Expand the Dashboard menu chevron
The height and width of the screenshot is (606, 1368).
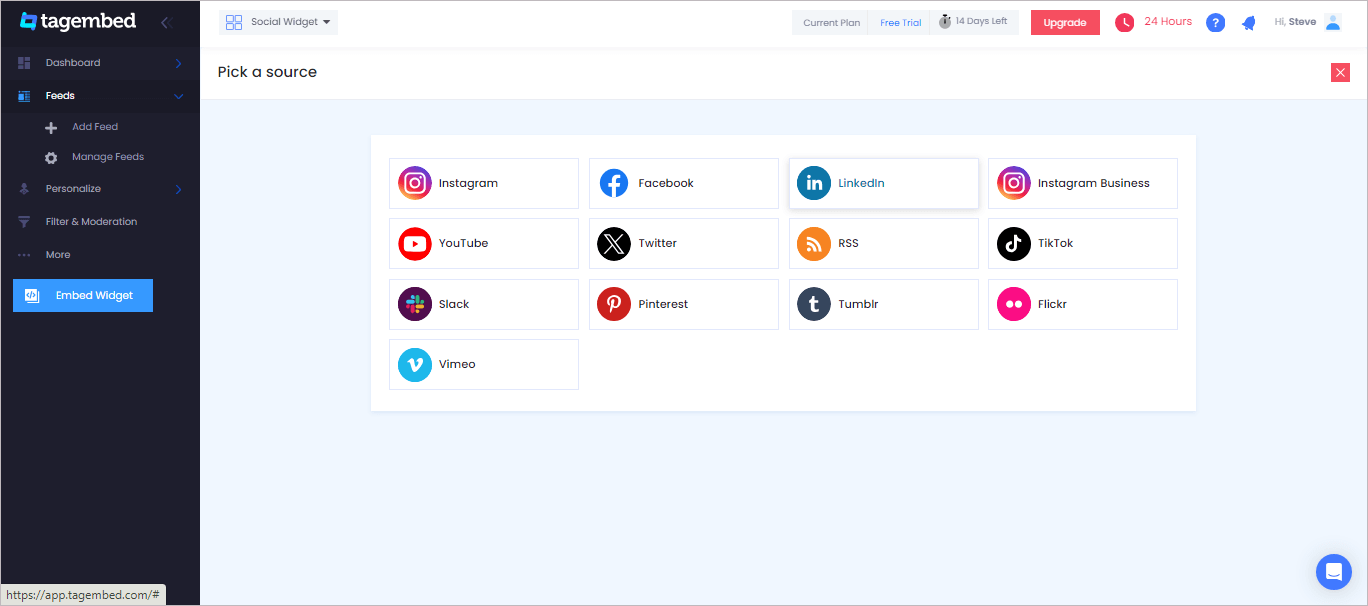tap(179, 63)
